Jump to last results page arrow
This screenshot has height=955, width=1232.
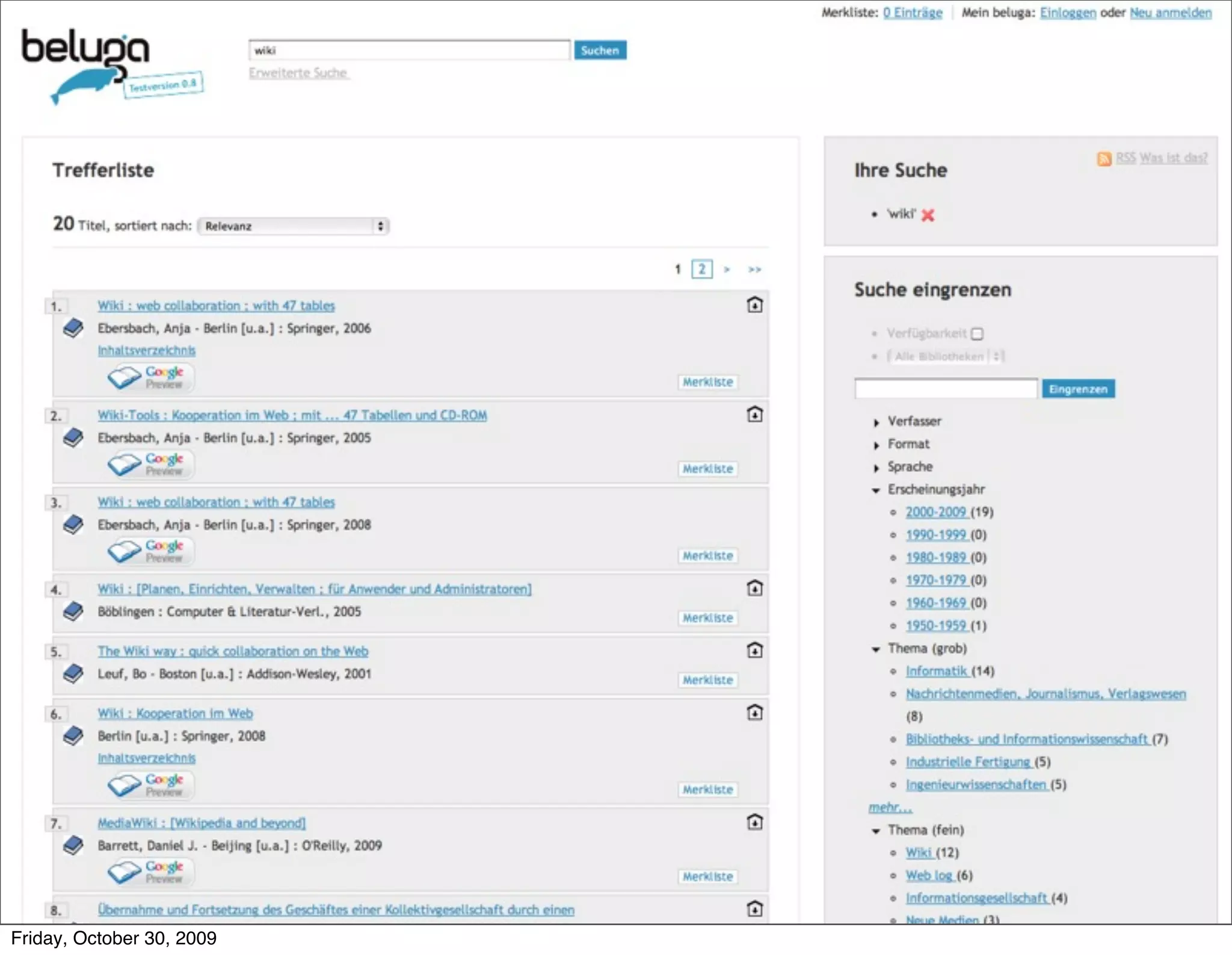(x=754, y=270)
